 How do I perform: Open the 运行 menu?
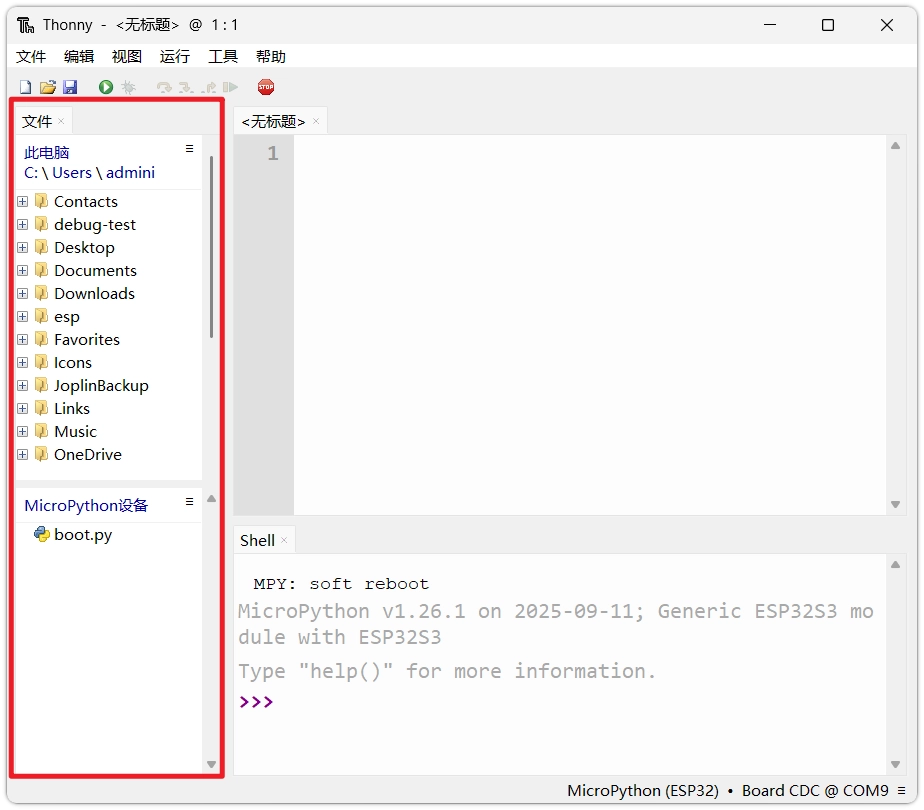(x=174, y=57)
